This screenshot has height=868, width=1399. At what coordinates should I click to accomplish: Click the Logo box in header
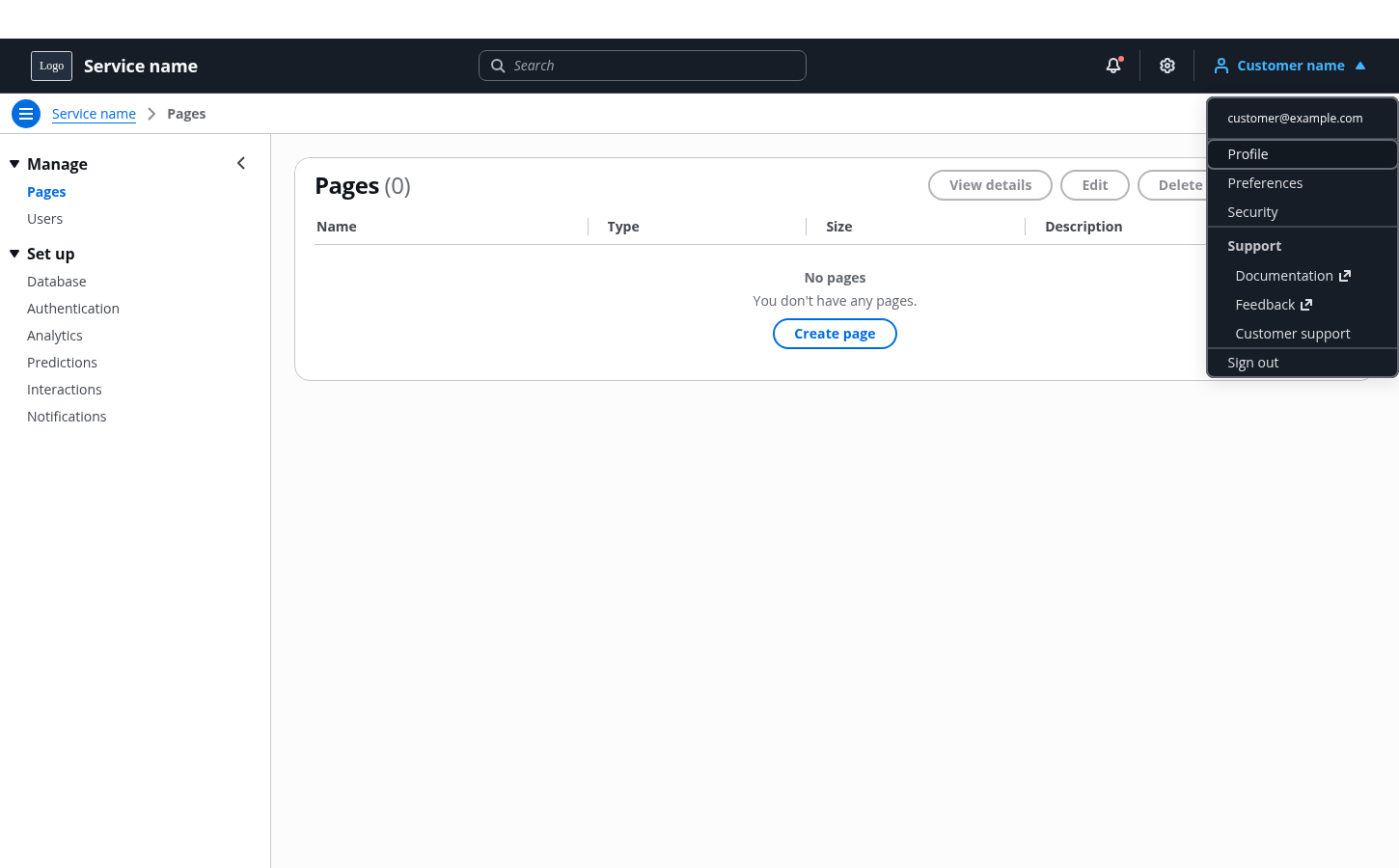(x=51, y=66)
